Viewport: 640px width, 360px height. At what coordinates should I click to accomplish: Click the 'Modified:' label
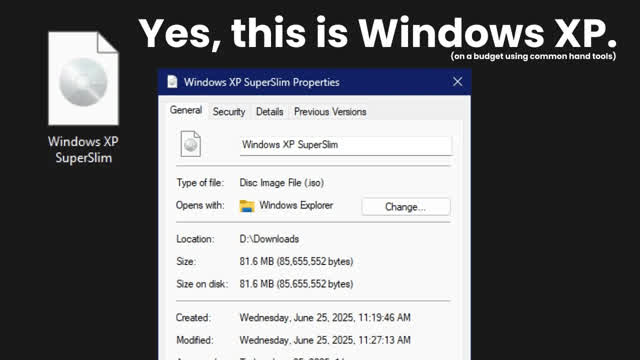(195, 340)
